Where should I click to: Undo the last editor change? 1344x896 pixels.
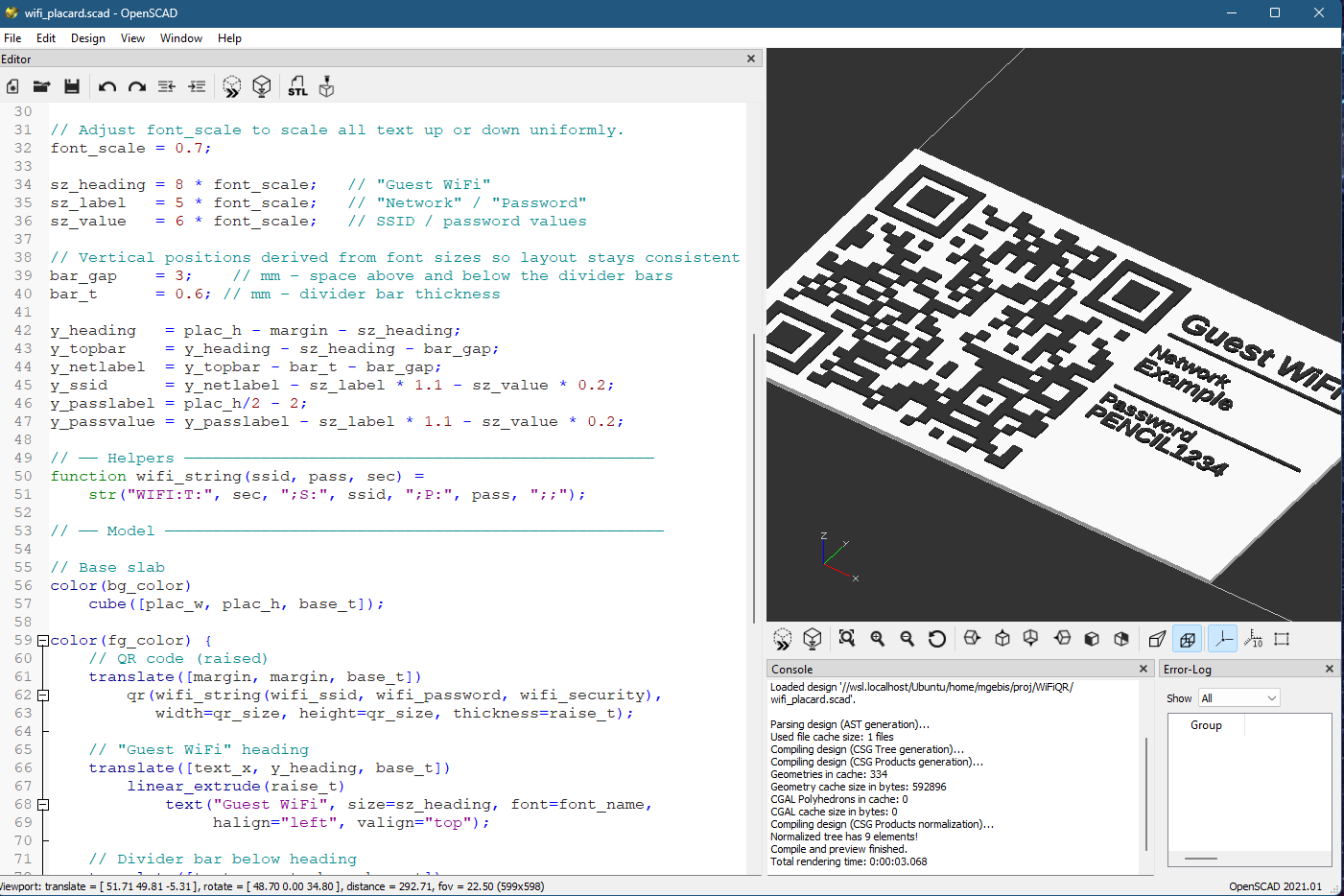(107, 86)
